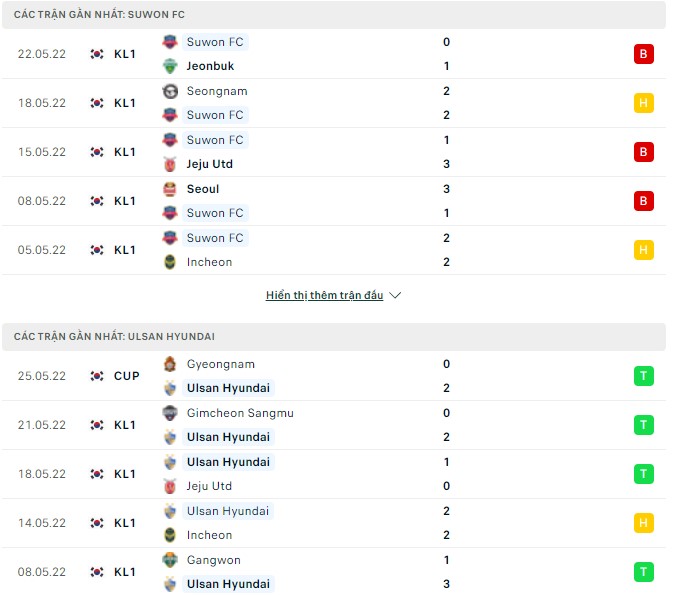Expand more matches with the chevron arrow
The width and height of the screenshot is (675, 595).
point(395,296)
